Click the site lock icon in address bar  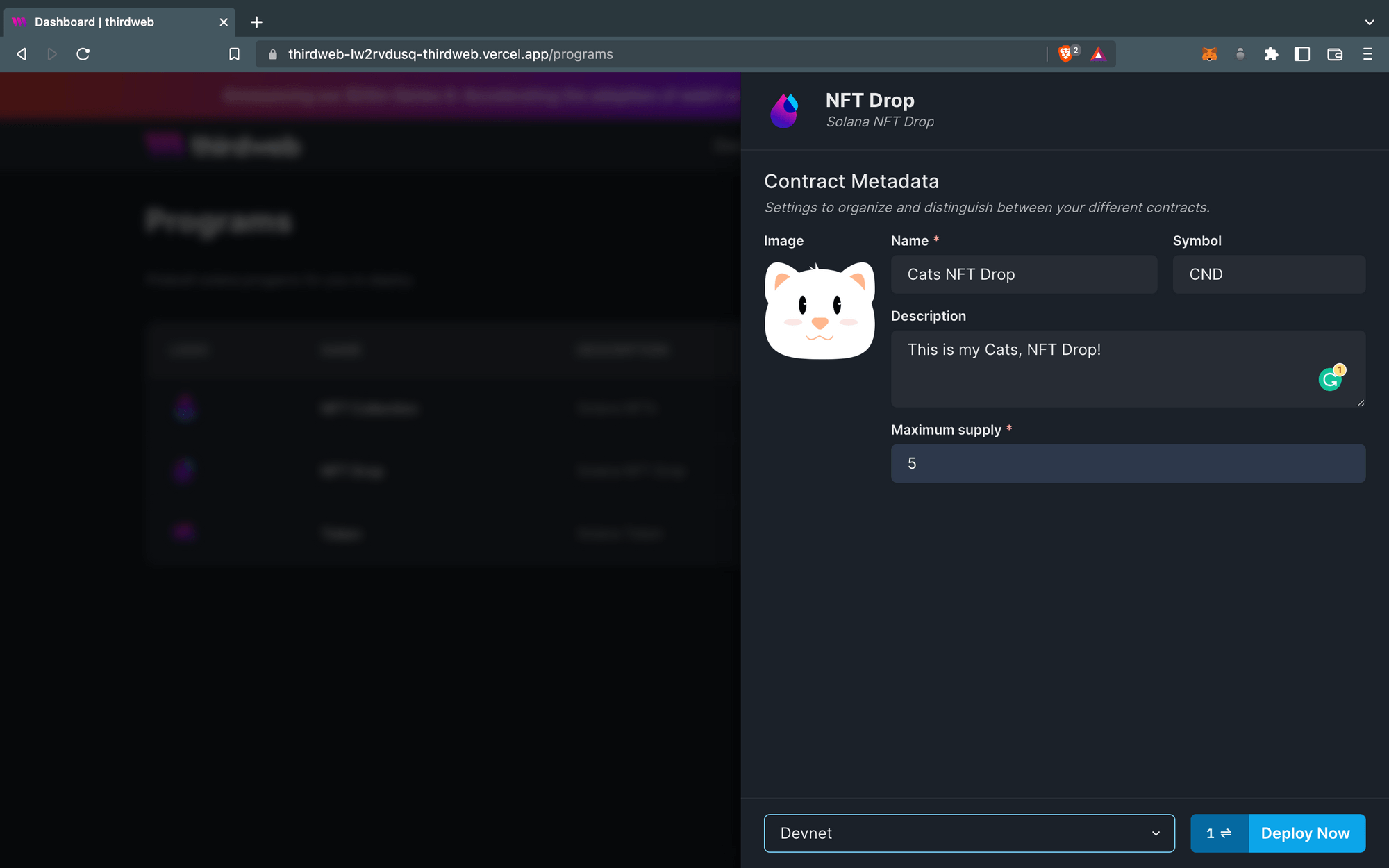coord(273,54)
